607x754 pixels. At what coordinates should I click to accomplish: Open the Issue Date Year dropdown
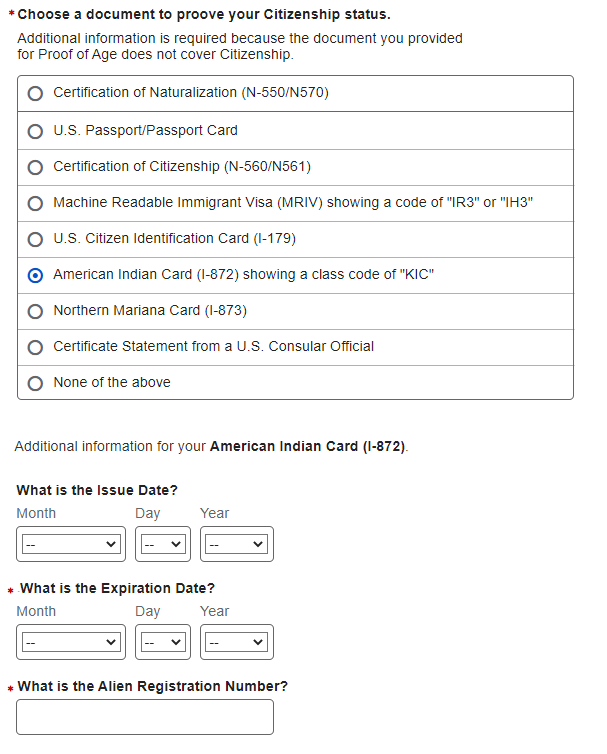pyautogui.click(x=236, y=544)
